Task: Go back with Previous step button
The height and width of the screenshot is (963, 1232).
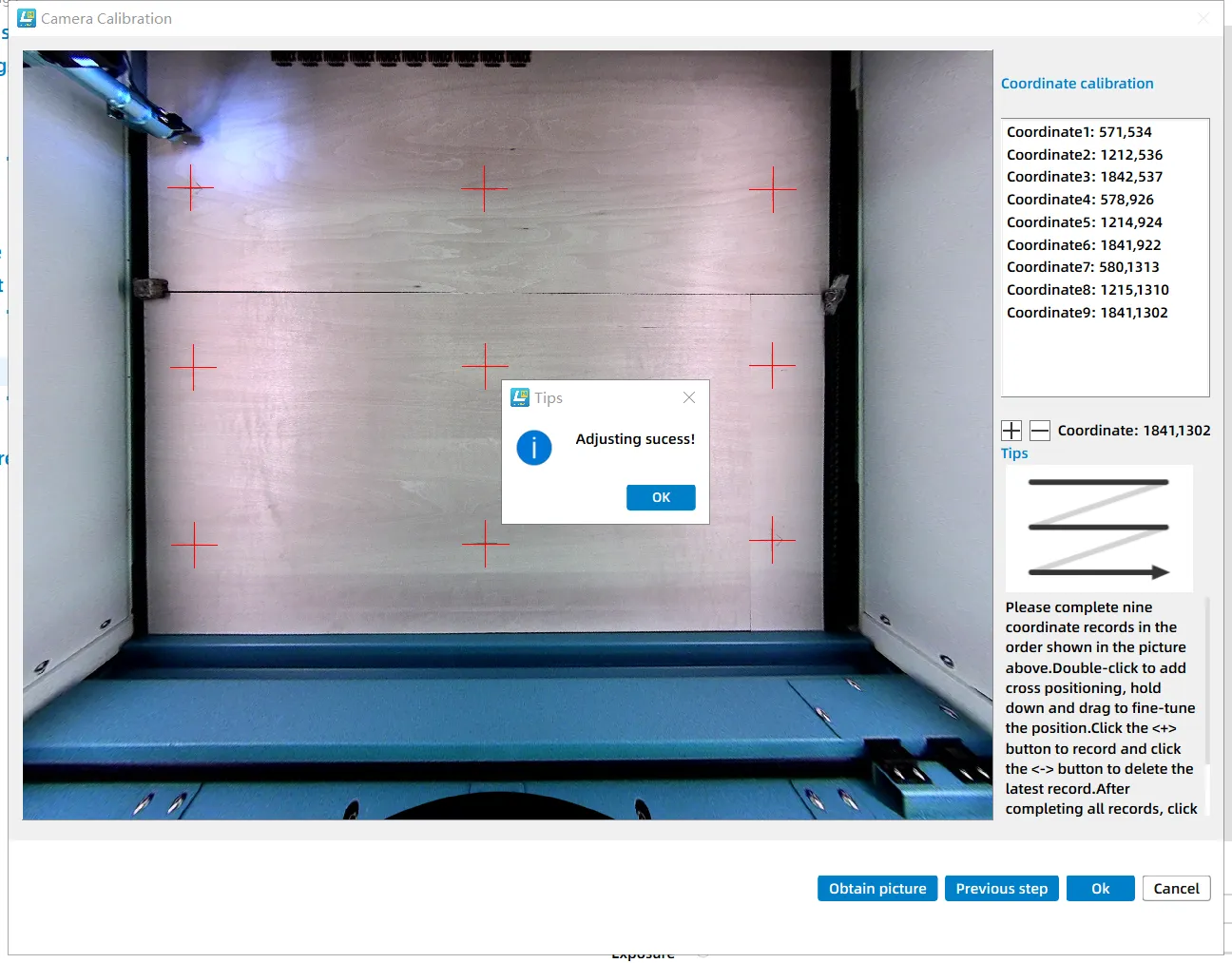Action: click(x=1001, y=888)
